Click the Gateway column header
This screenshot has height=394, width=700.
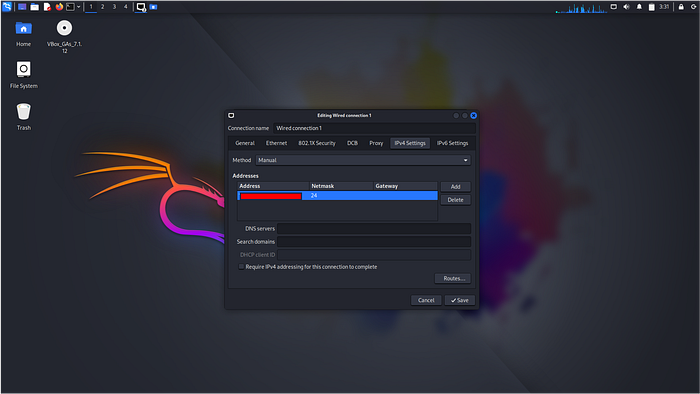(x=405, y=186)
